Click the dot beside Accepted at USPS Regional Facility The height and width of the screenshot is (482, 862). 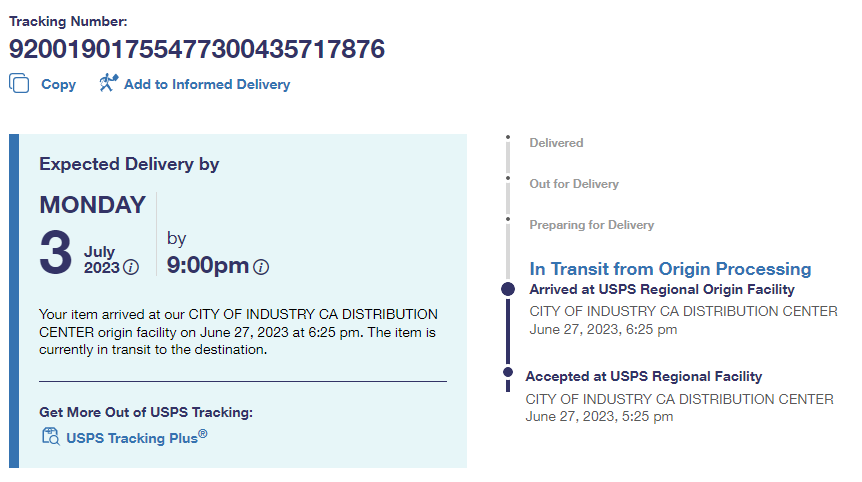[508, 377]
